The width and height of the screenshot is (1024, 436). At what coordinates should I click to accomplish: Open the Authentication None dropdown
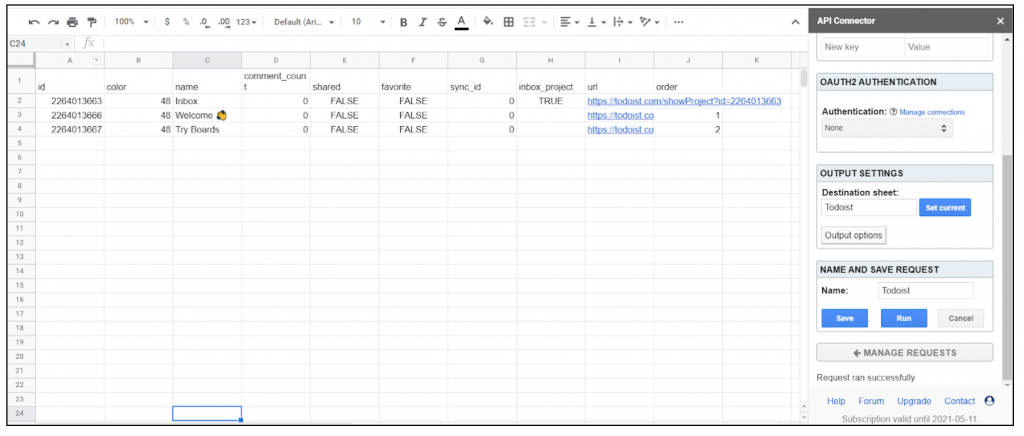point(886,128)
